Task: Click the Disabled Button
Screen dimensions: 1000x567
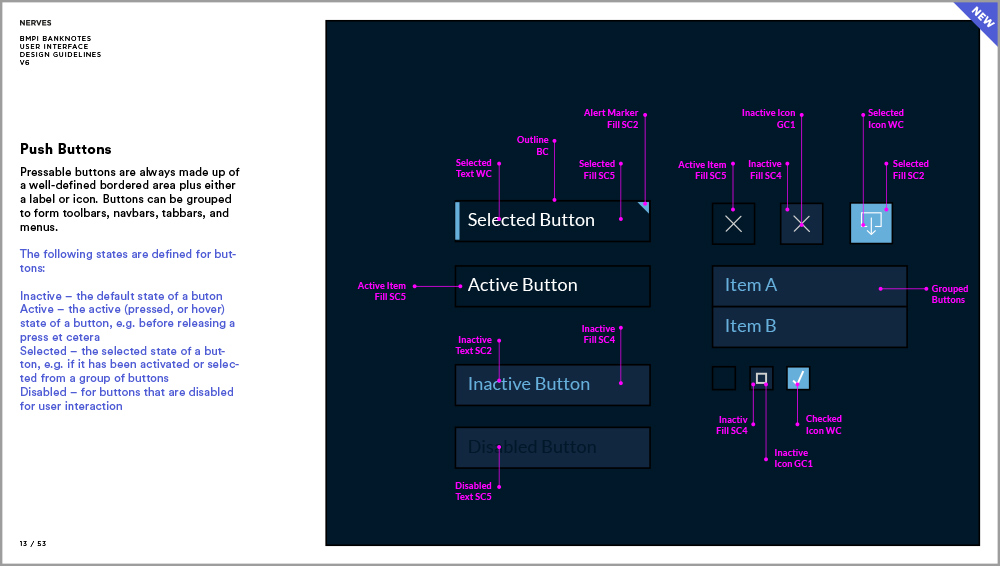Action: click(x=552, y=447)
